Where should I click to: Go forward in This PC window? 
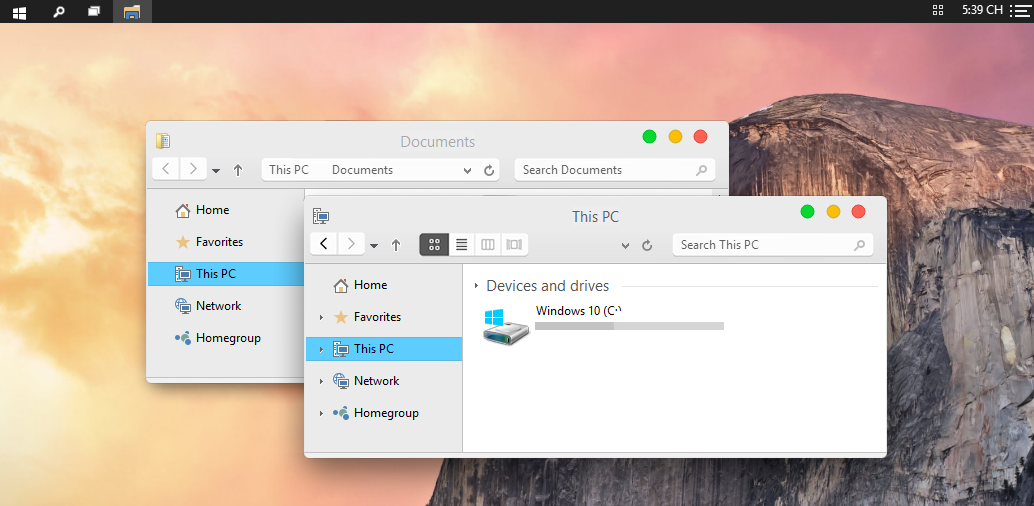click(x=351, y=244)
